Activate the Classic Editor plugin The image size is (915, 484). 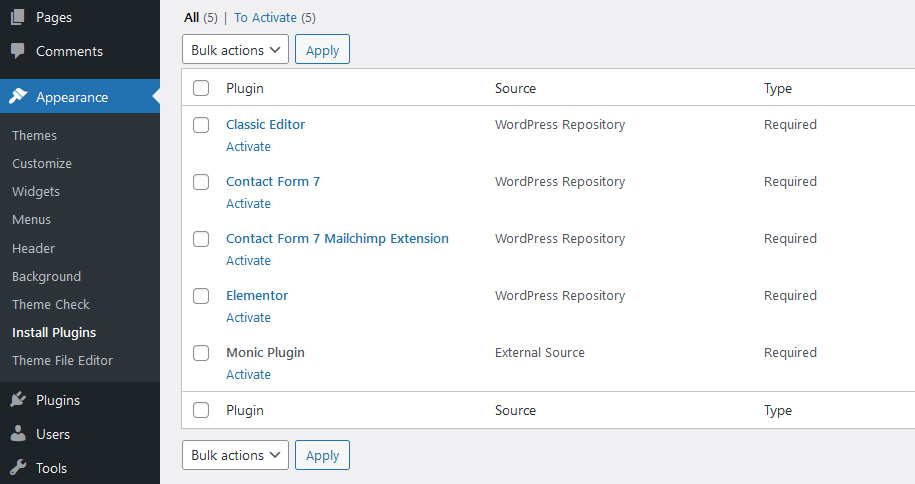(x=249, y=147)
